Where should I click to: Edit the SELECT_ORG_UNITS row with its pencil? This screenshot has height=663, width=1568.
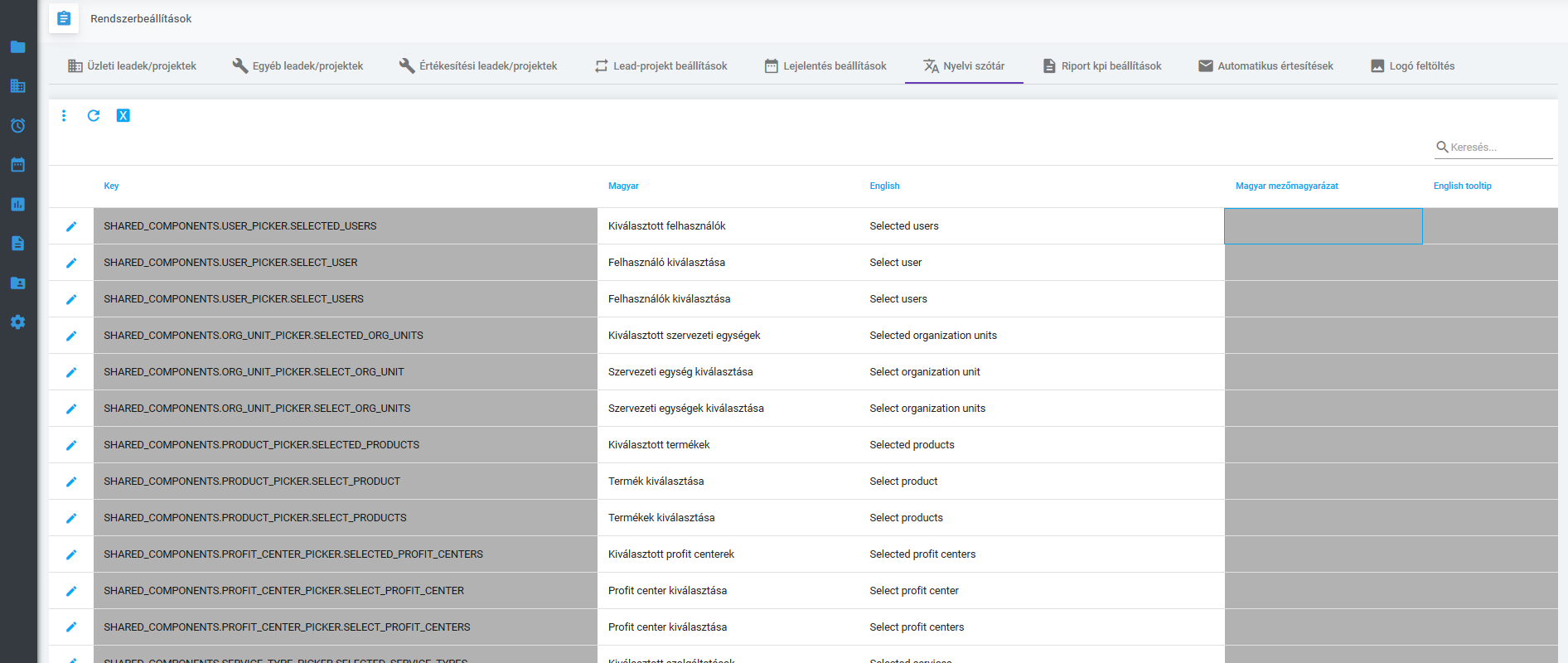pyautogui.click(x=71, y=409)
